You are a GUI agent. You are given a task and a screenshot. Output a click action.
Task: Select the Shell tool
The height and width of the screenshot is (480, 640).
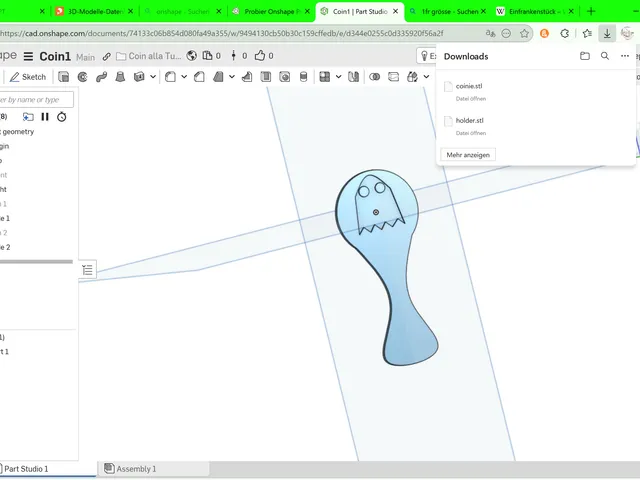click(266, 77)
